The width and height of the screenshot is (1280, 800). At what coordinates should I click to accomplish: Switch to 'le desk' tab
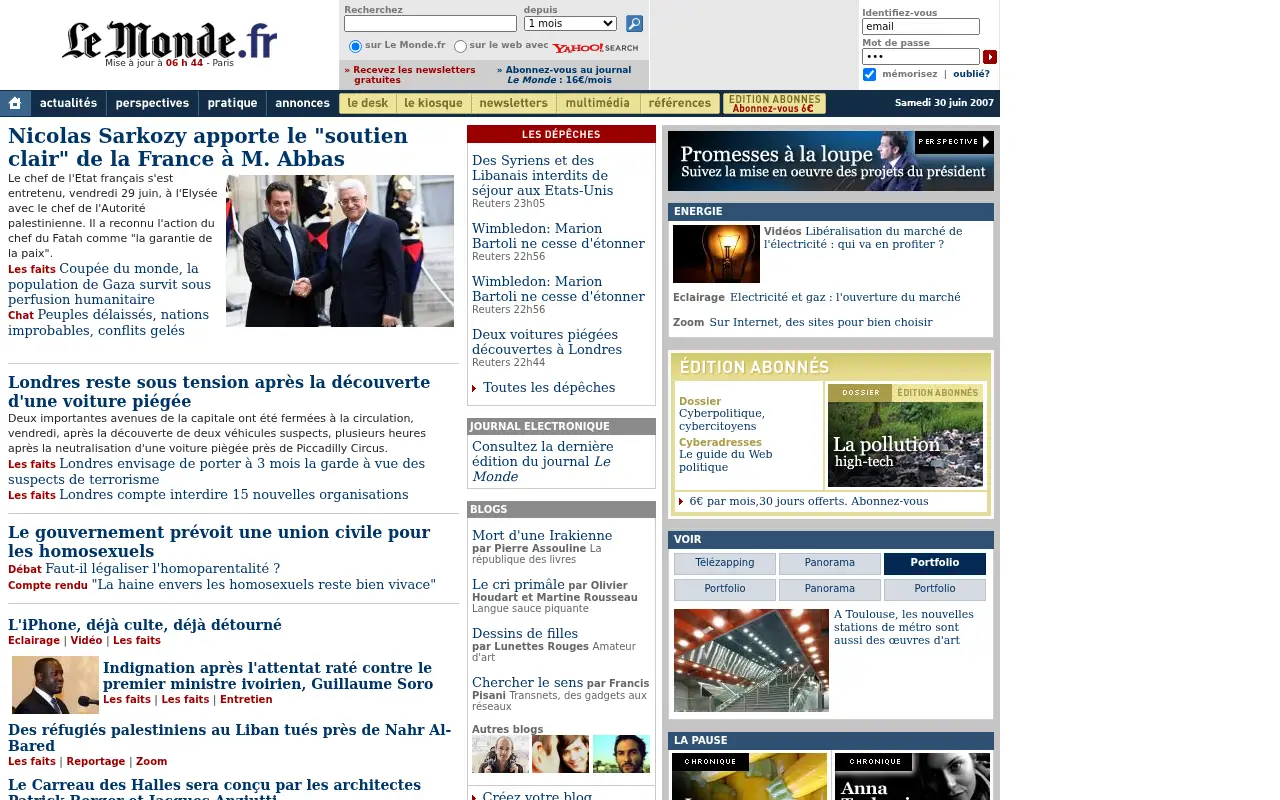(x=368, y=103)
